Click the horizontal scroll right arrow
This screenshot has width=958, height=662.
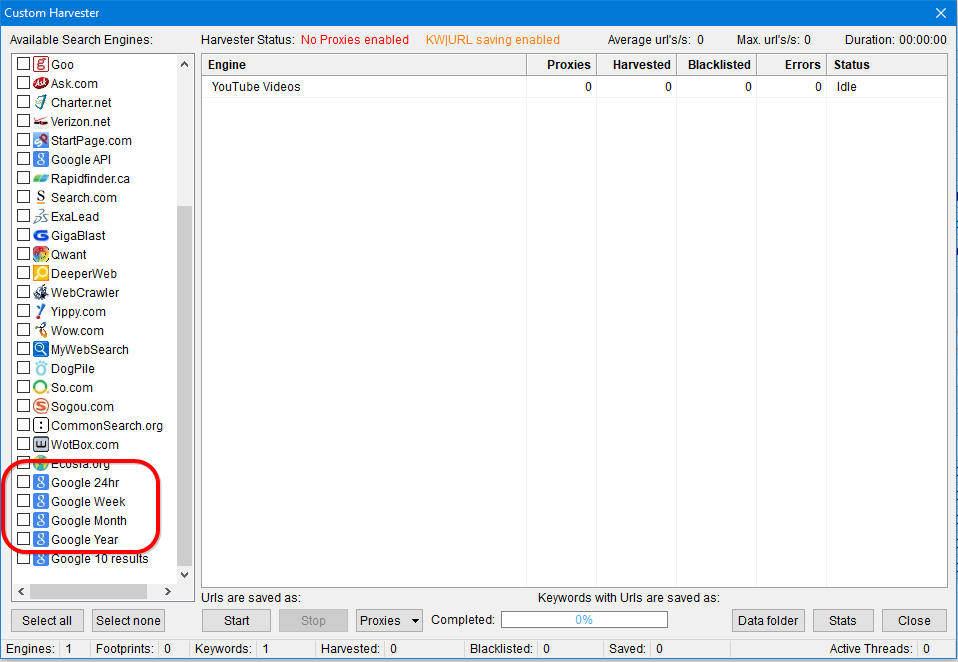(167, 591)
